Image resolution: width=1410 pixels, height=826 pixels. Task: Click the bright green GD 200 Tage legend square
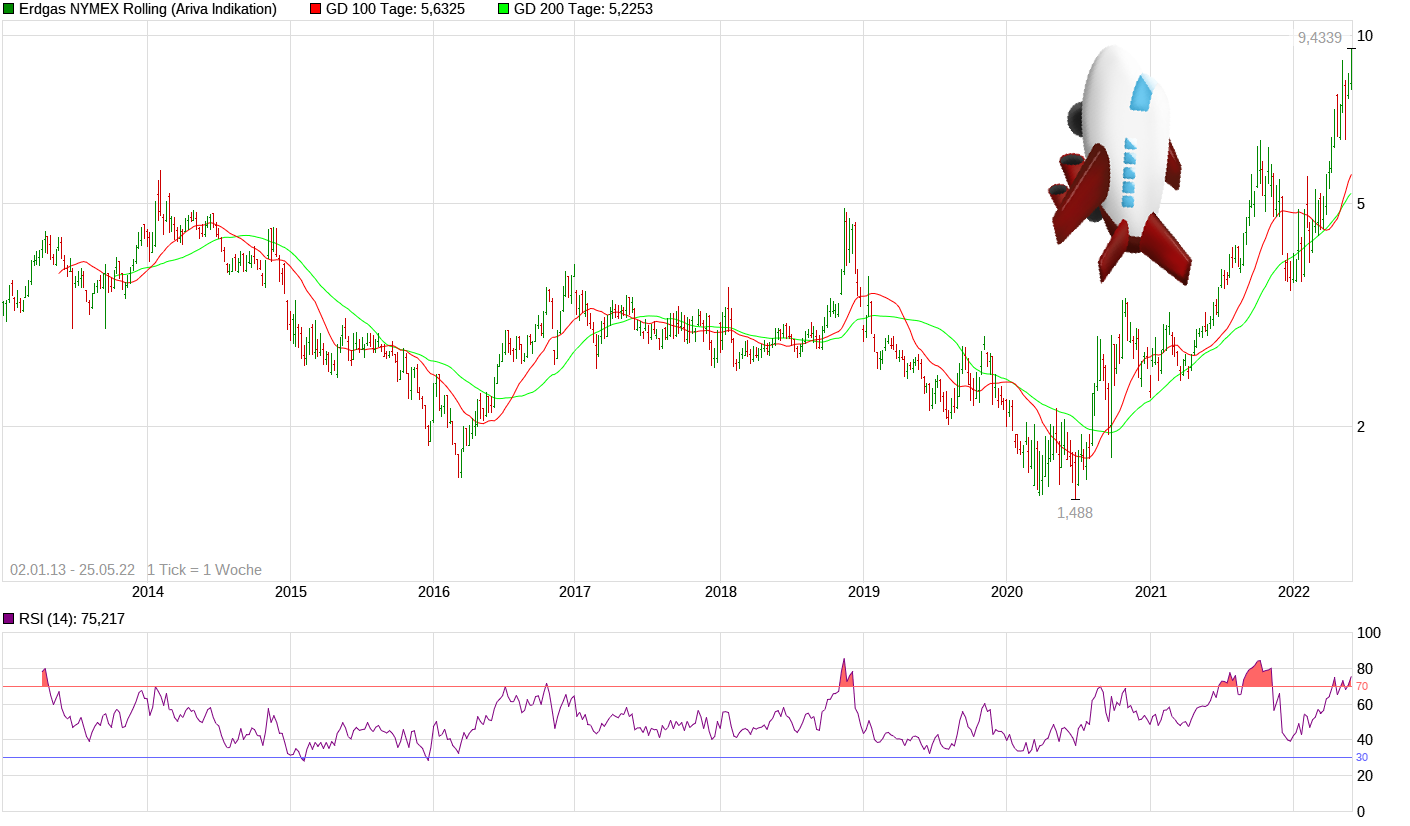503,9
